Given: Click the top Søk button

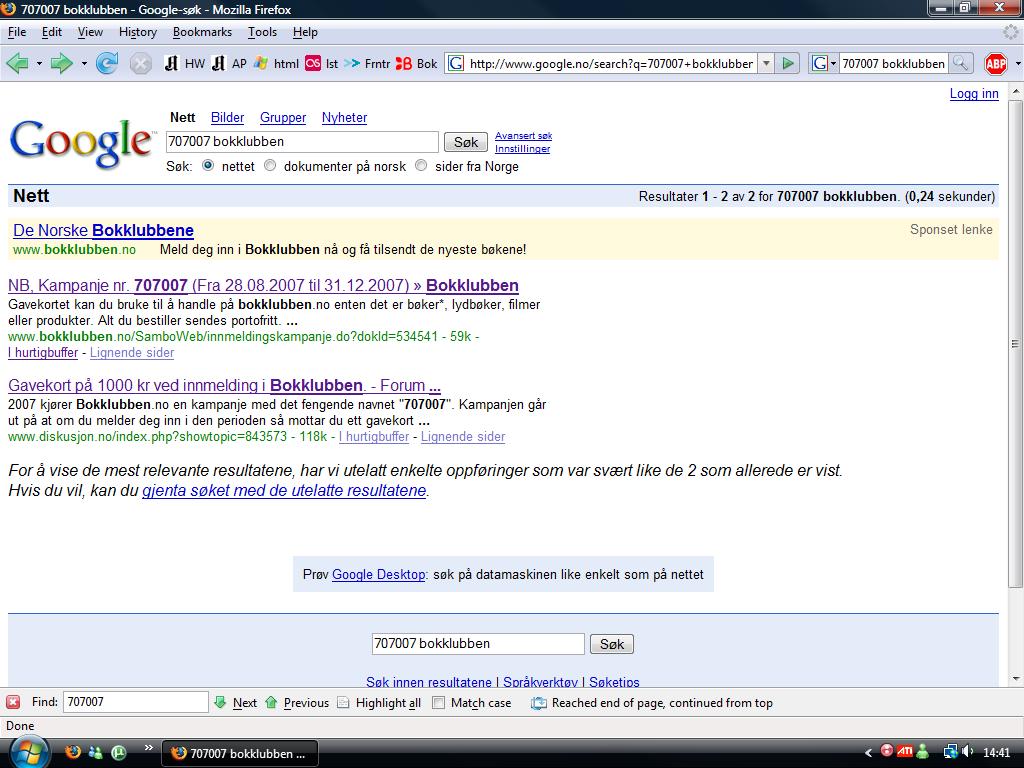Looking at the screenshot, I should tap(466, 142).
